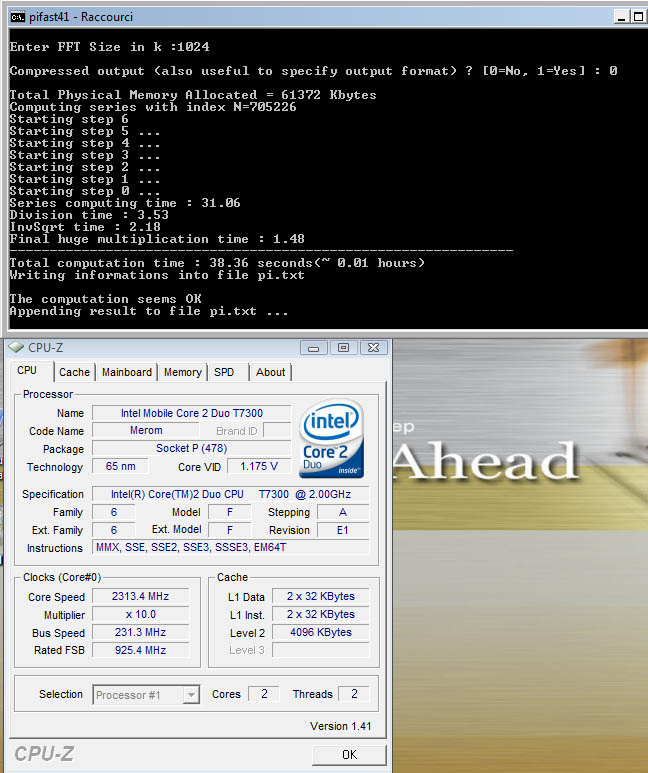Maximize the CPU-Z window
The image size is (648, 773).
click(x=343, y=348)
